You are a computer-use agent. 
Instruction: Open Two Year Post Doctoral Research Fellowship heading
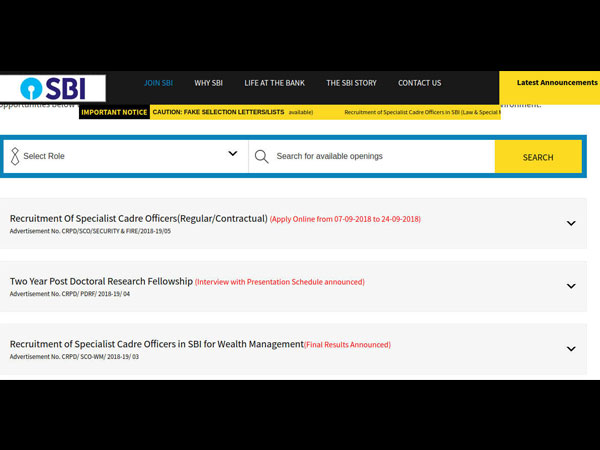pos(101,281)
